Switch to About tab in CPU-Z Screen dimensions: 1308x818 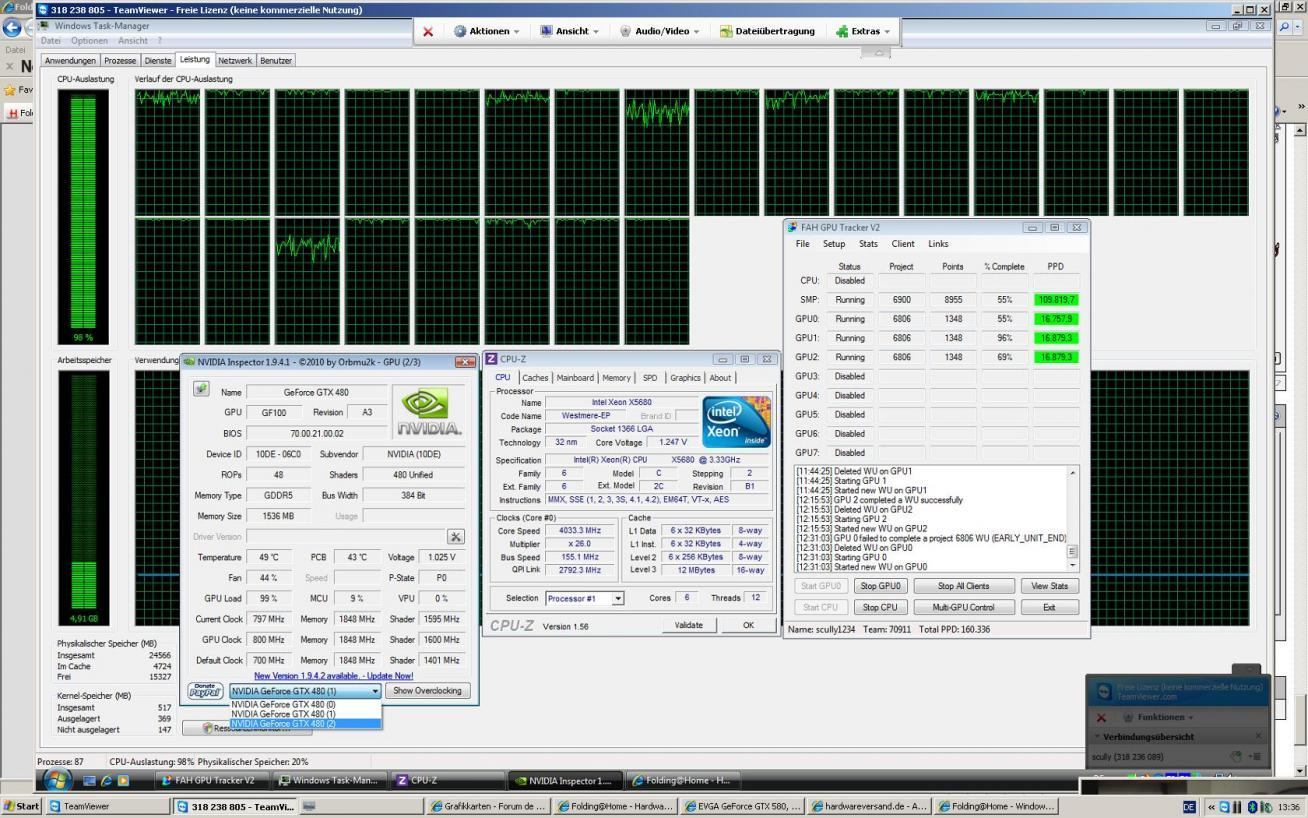point(720,378)
